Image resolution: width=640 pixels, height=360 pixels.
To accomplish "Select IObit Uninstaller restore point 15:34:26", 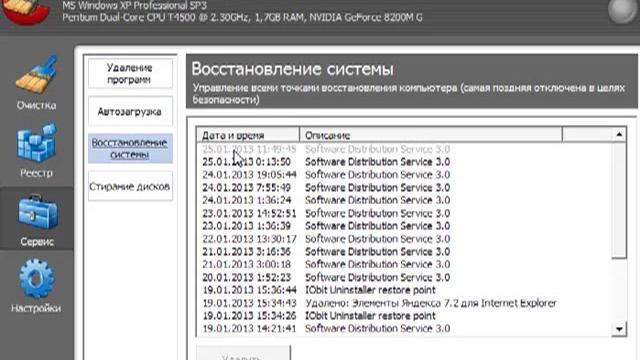I will pos(404,316).
